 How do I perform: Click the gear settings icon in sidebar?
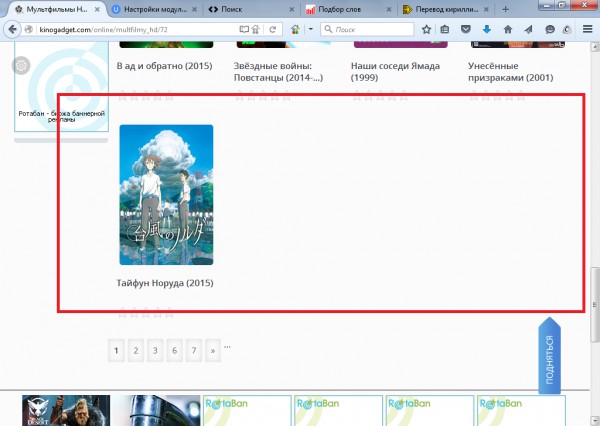point(21,65)
